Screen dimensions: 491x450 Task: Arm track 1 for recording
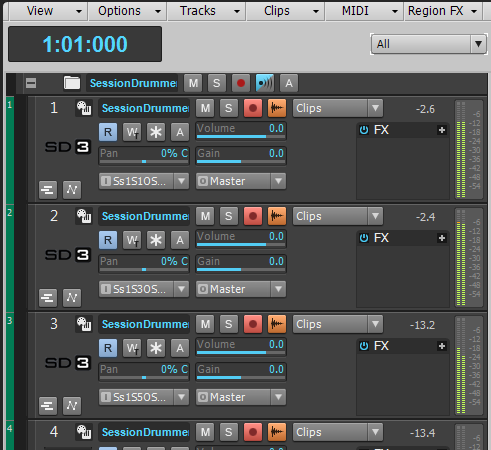253,108
